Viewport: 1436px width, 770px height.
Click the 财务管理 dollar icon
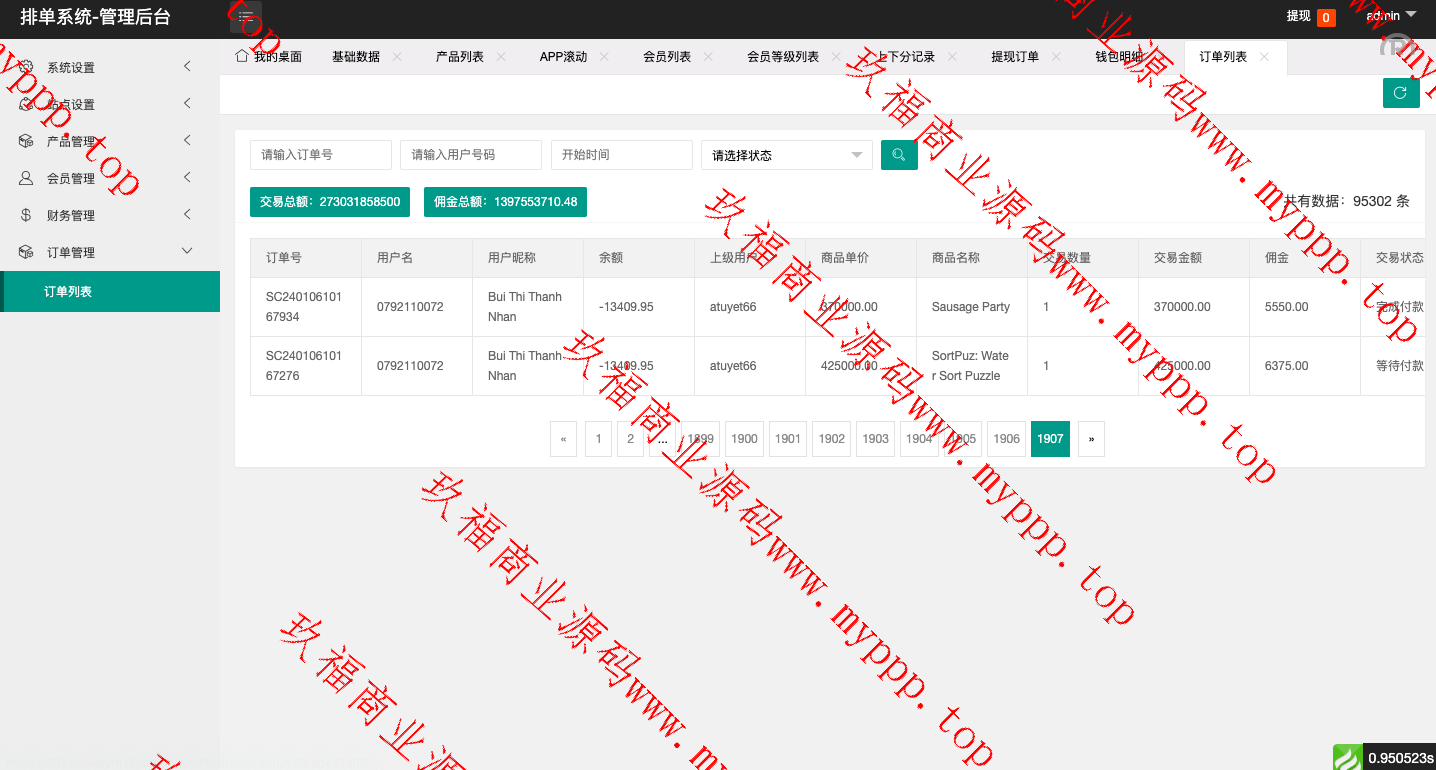point(26,215)
